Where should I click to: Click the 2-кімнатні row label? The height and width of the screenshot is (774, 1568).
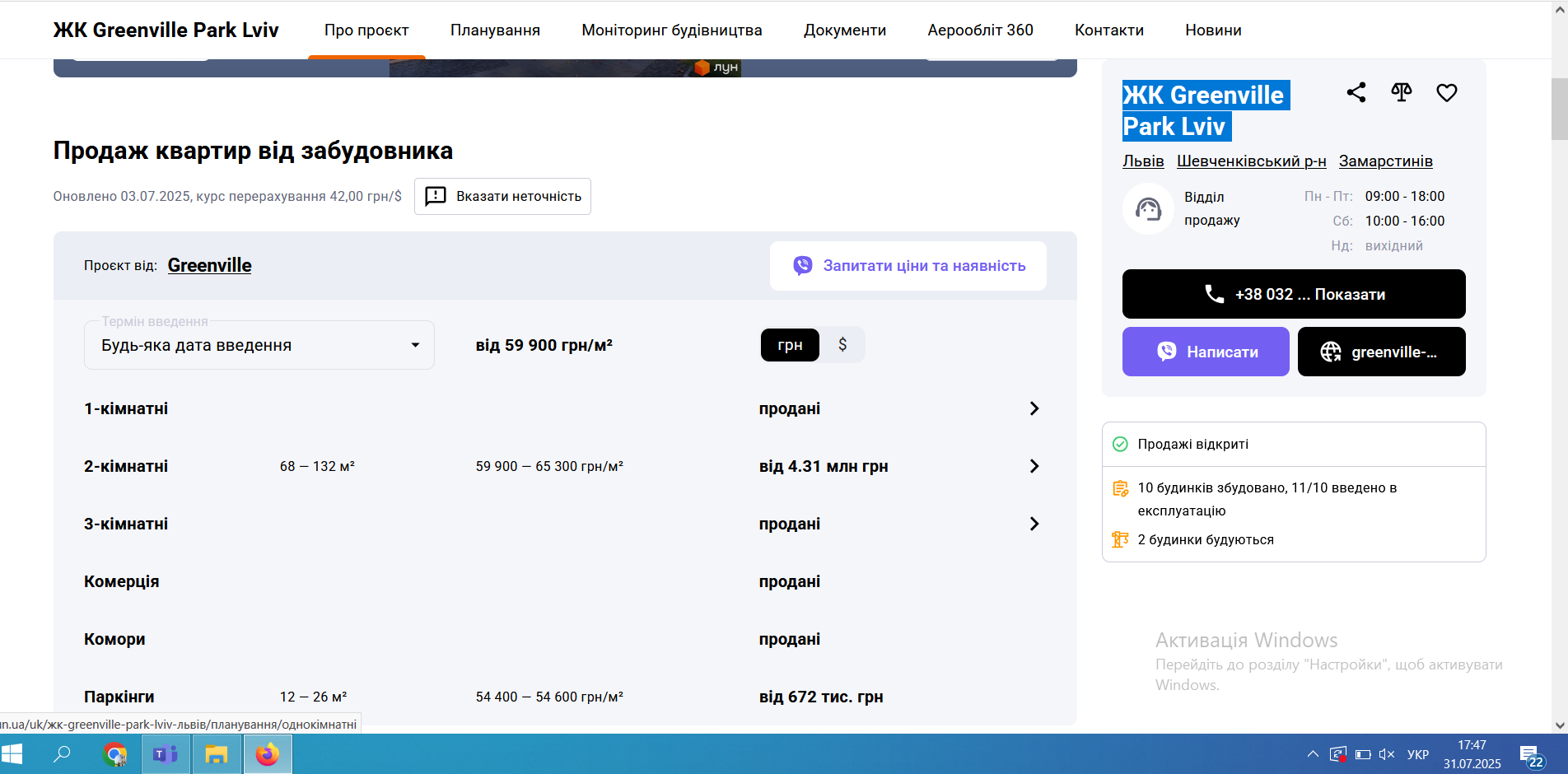(x=126, y=466)
